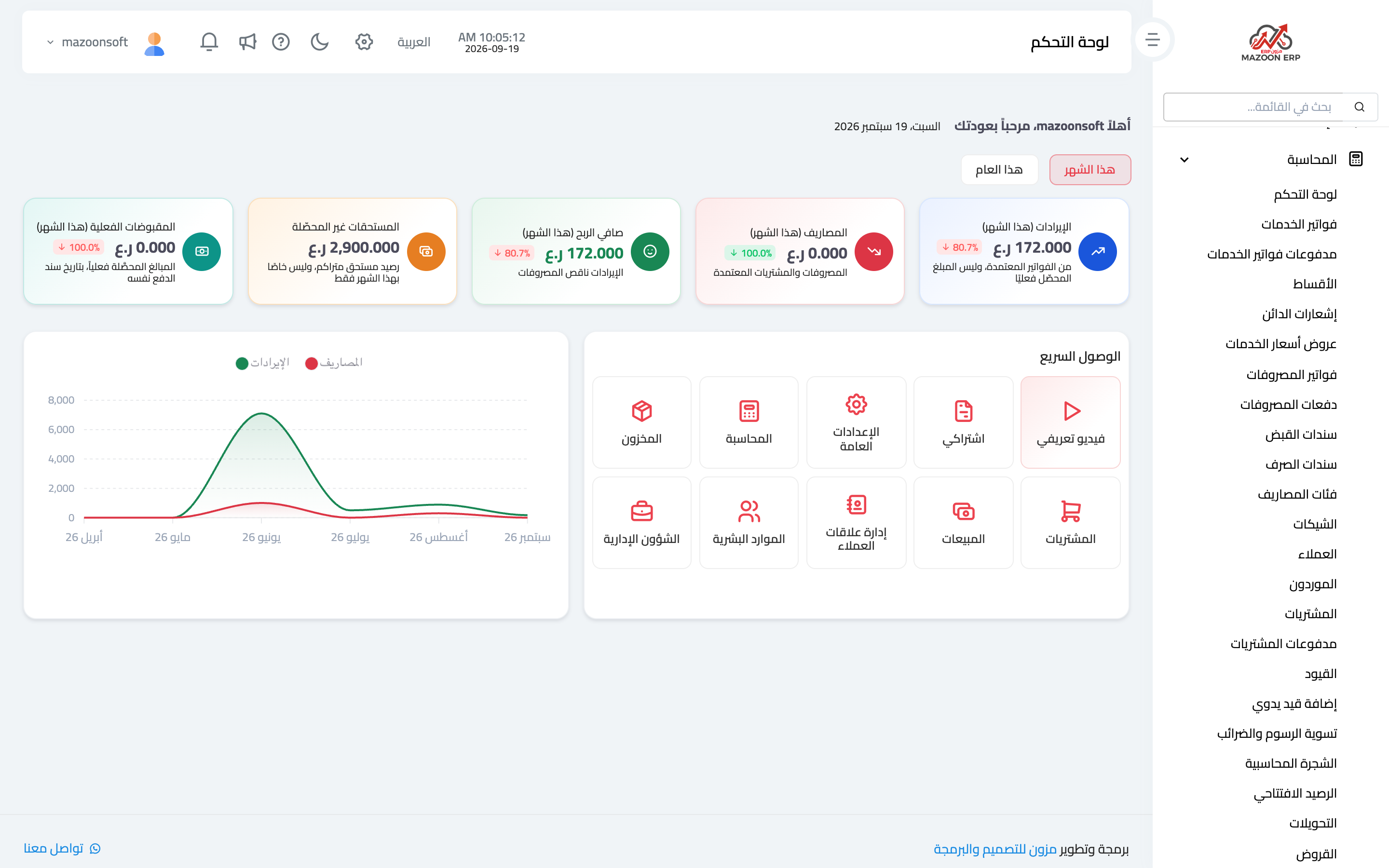Toggle the red المصاريف chart legend

[x=334, y=363]
